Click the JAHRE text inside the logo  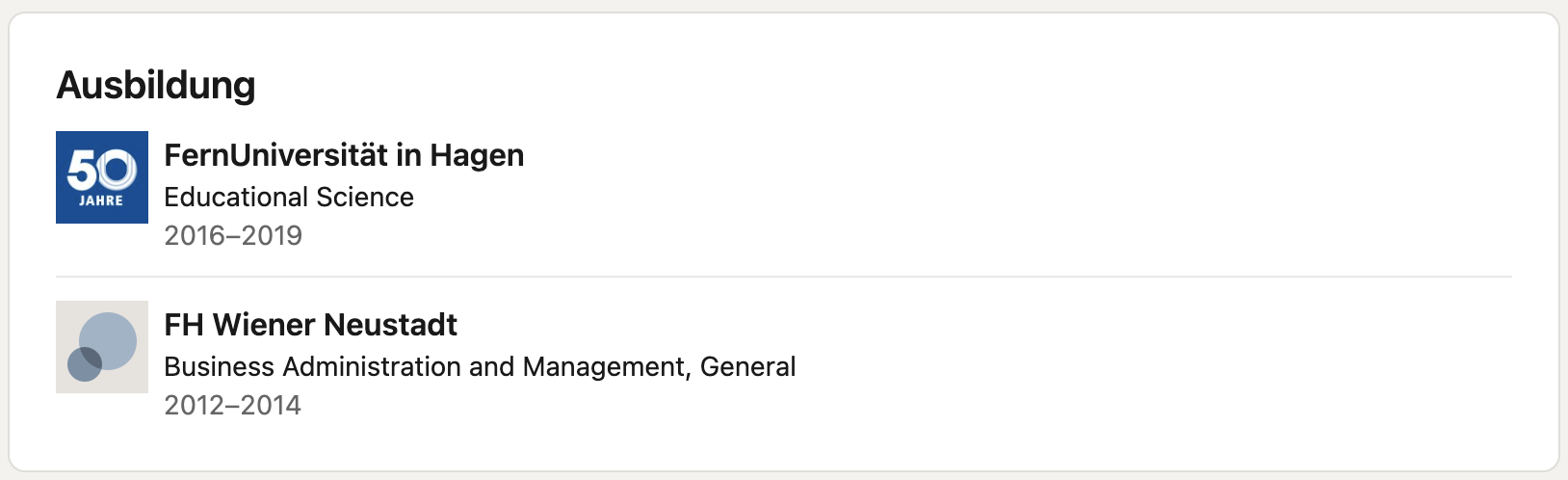101,200
